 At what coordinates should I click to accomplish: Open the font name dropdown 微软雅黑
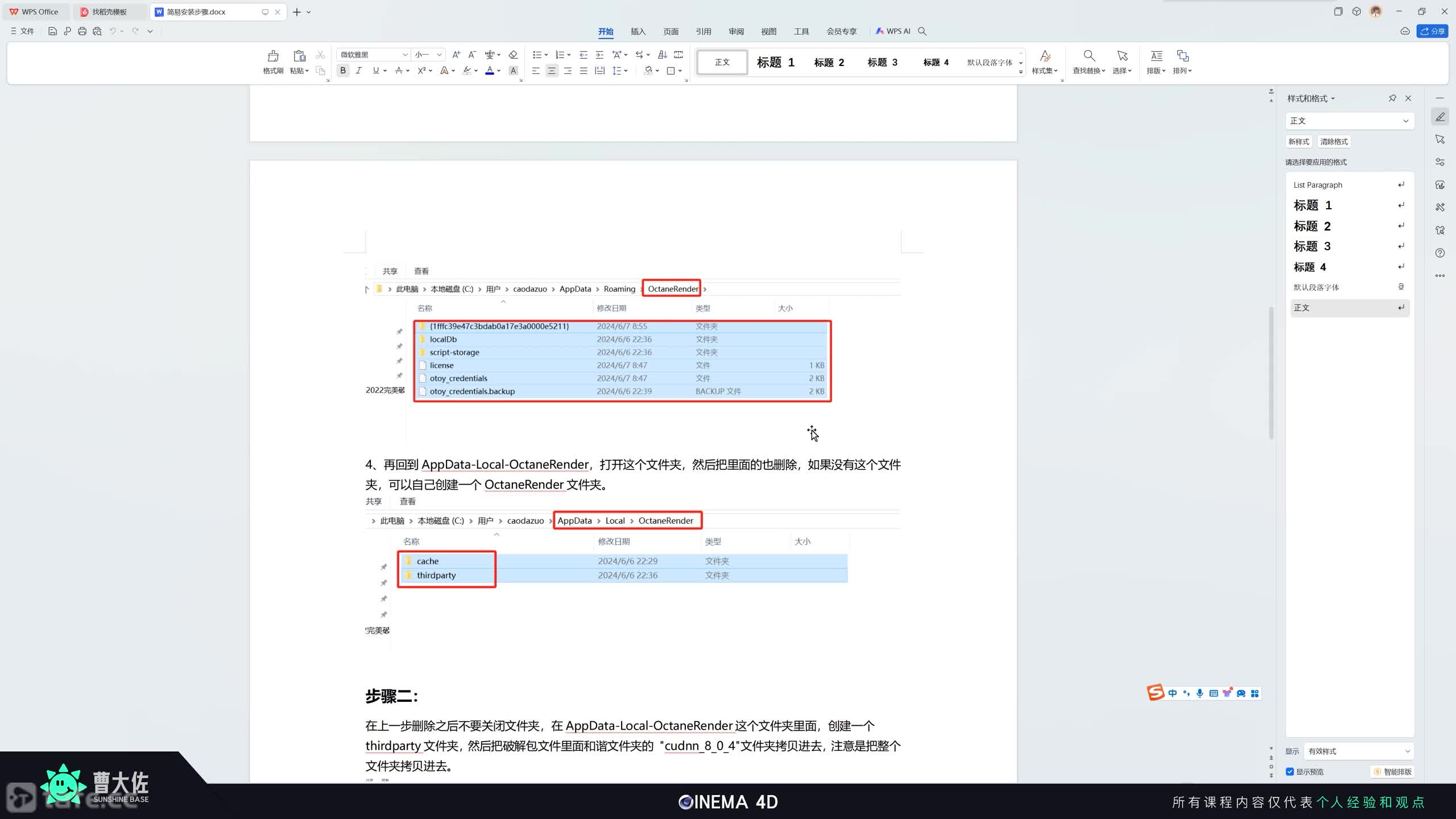[404, 55]
